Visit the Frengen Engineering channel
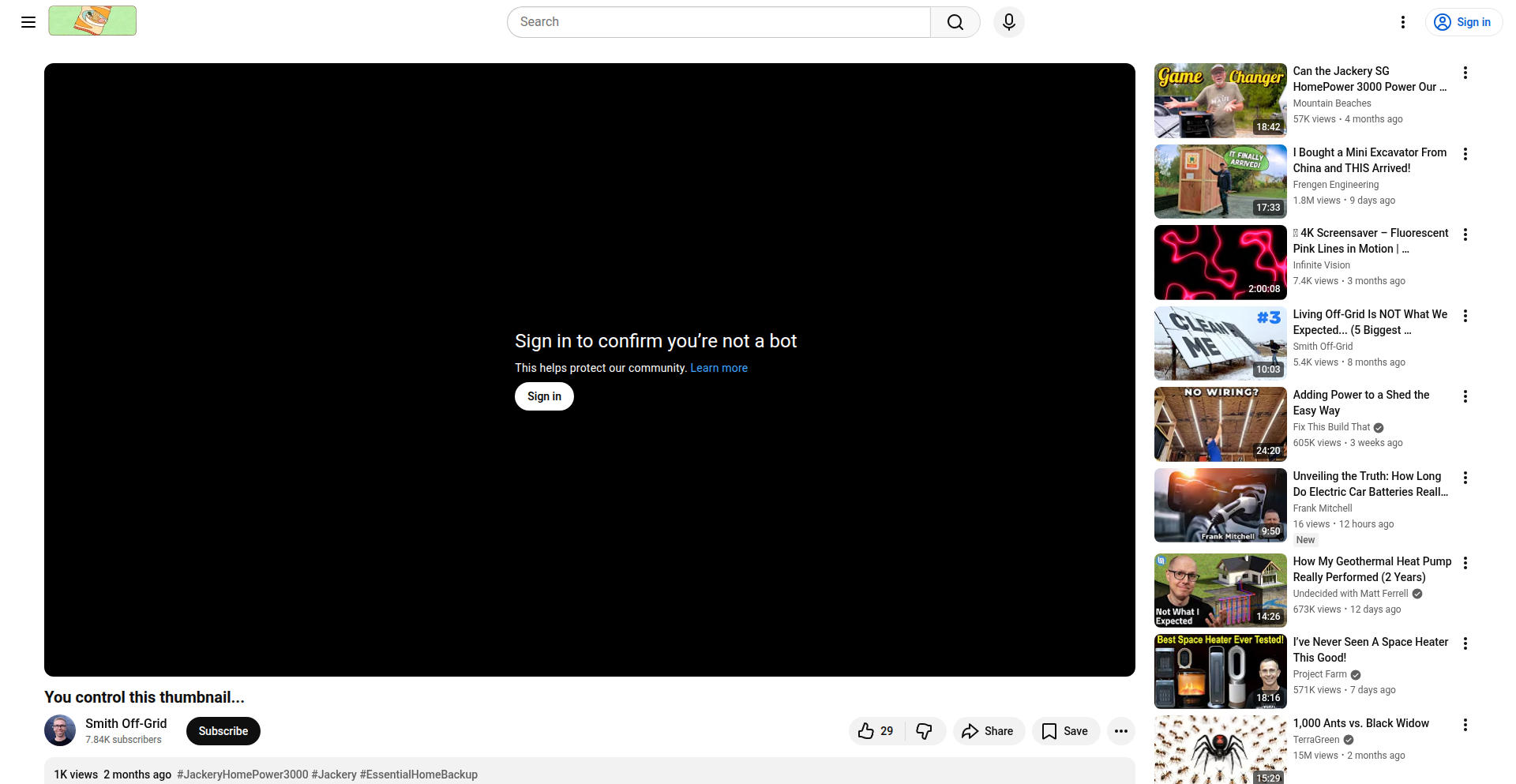This screenshot has height=784, width=1516. (x=1336, y=185)
